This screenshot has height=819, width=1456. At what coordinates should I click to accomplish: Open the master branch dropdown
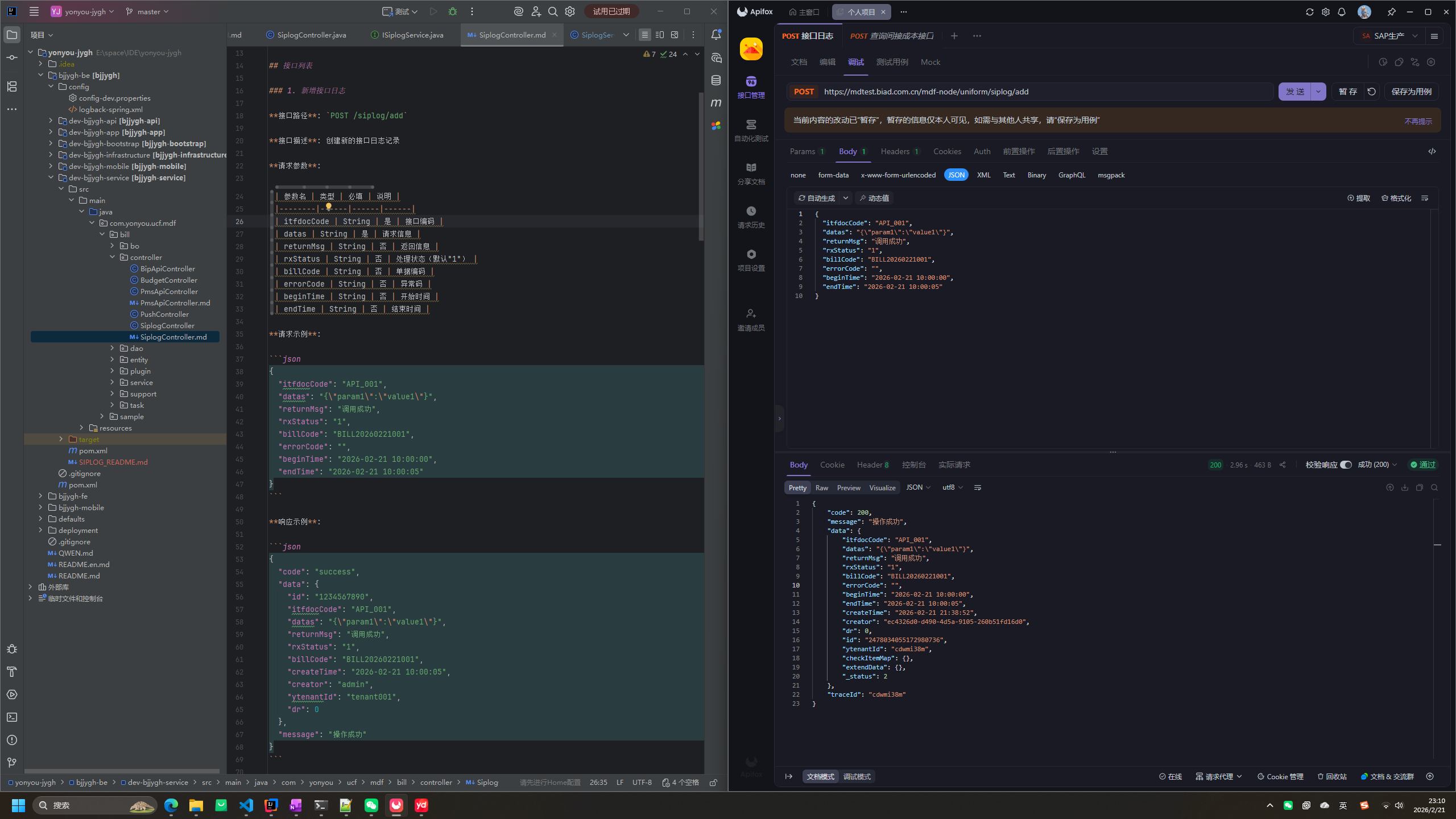(x=147, y=11)
